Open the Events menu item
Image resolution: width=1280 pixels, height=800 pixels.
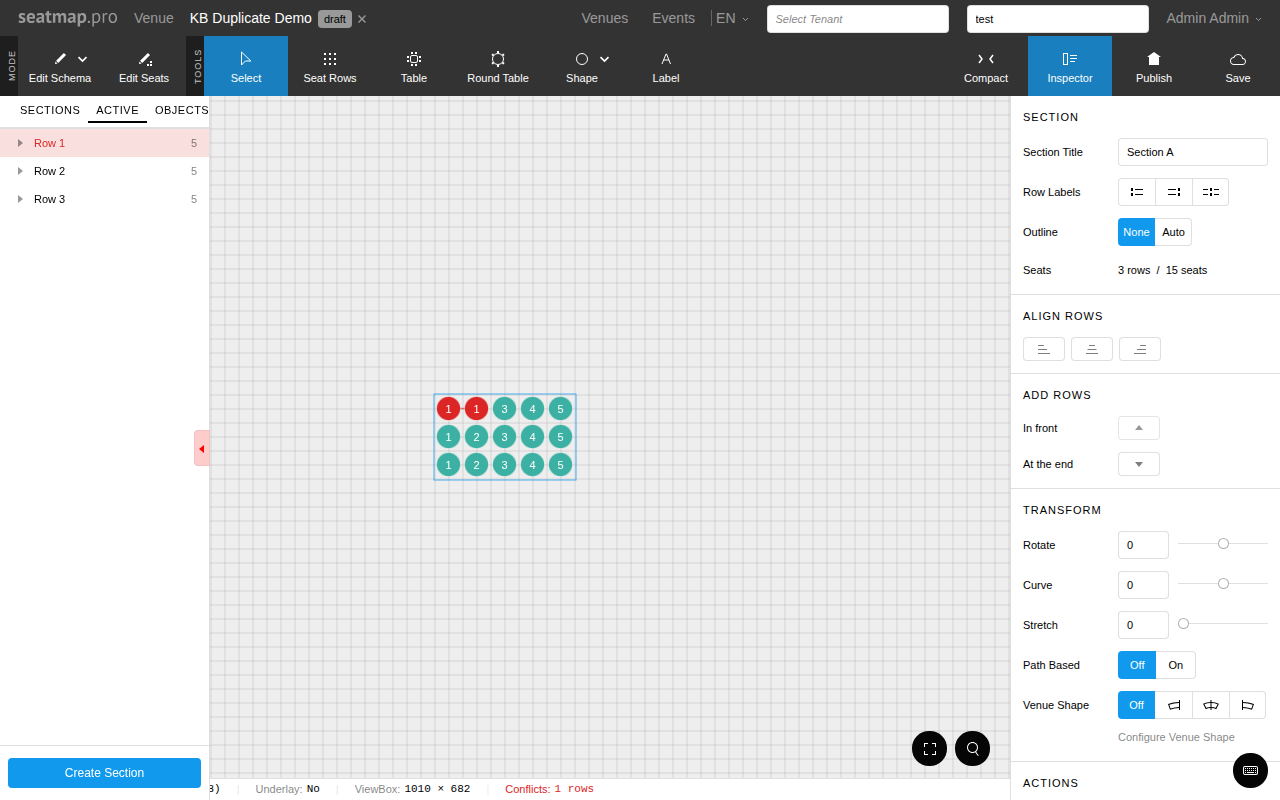point(673,18)
